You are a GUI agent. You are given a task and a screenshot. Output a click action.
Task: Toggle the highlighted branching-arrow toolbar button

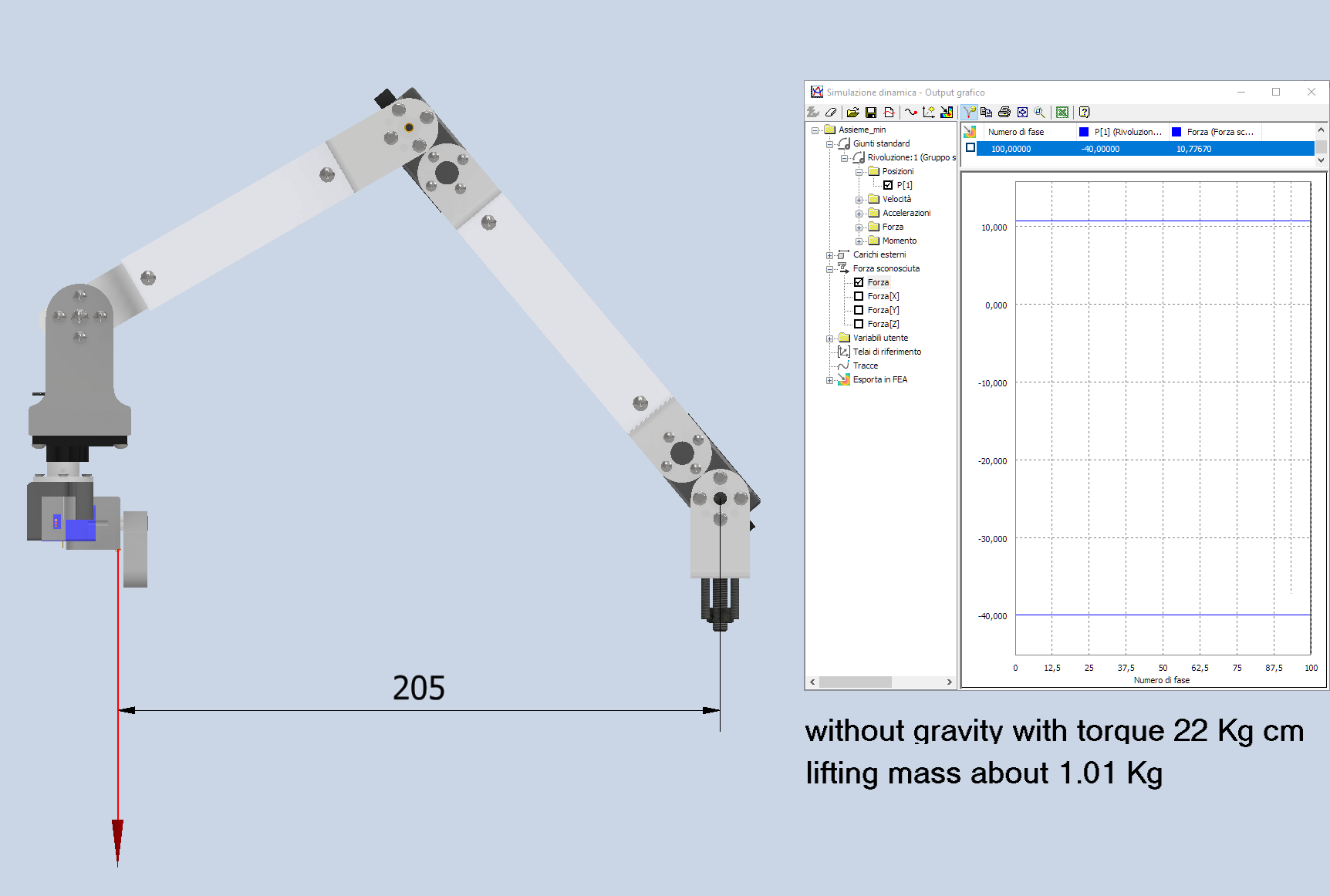(970, 113)
